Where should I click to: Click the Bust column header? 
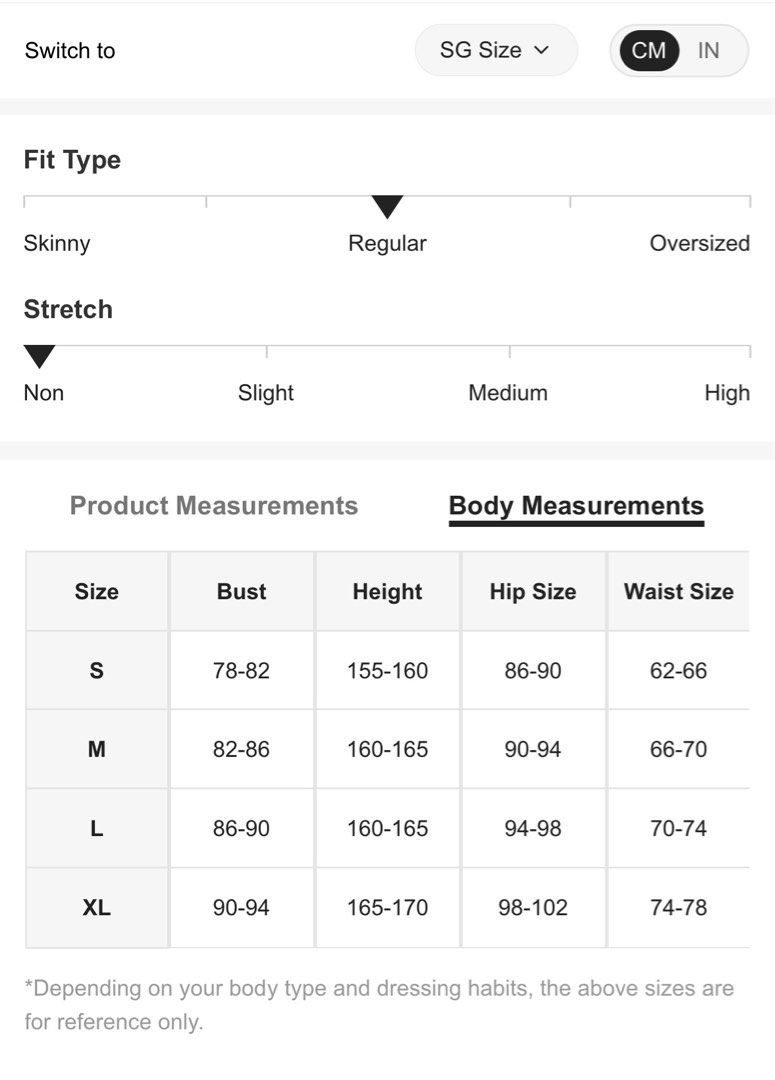click(x=241, y=591)
